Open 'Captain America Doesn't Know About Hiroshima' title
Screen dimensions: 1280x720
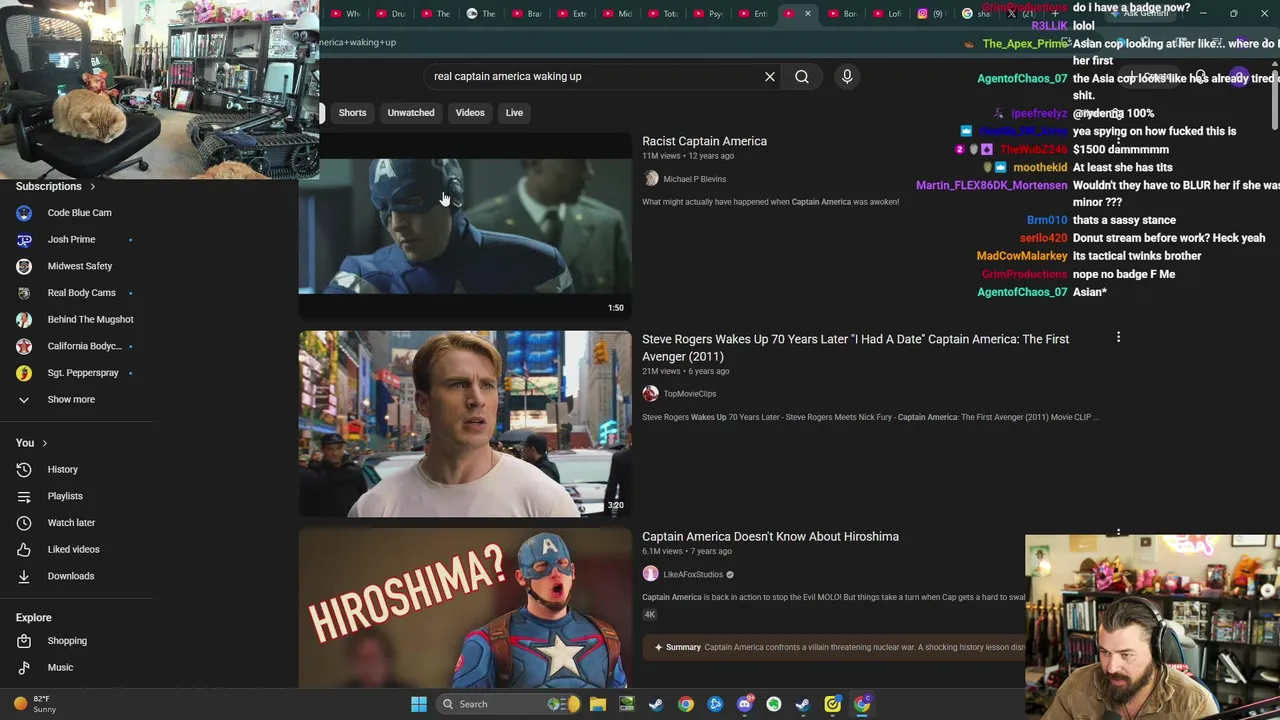click(770, 537)
